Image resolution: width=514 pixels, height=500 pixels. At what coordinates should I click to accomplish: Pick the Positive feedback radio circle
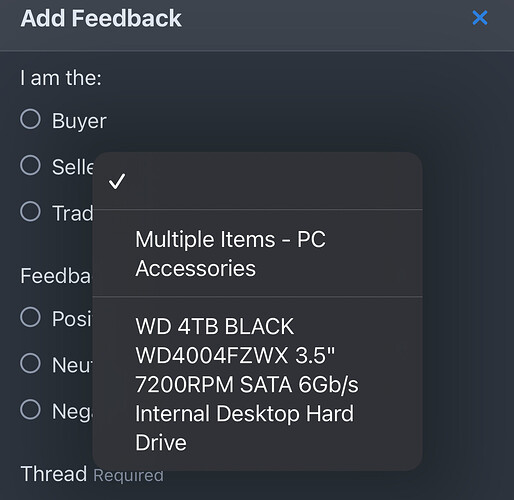pyautogui.click(x=30, y=317)
